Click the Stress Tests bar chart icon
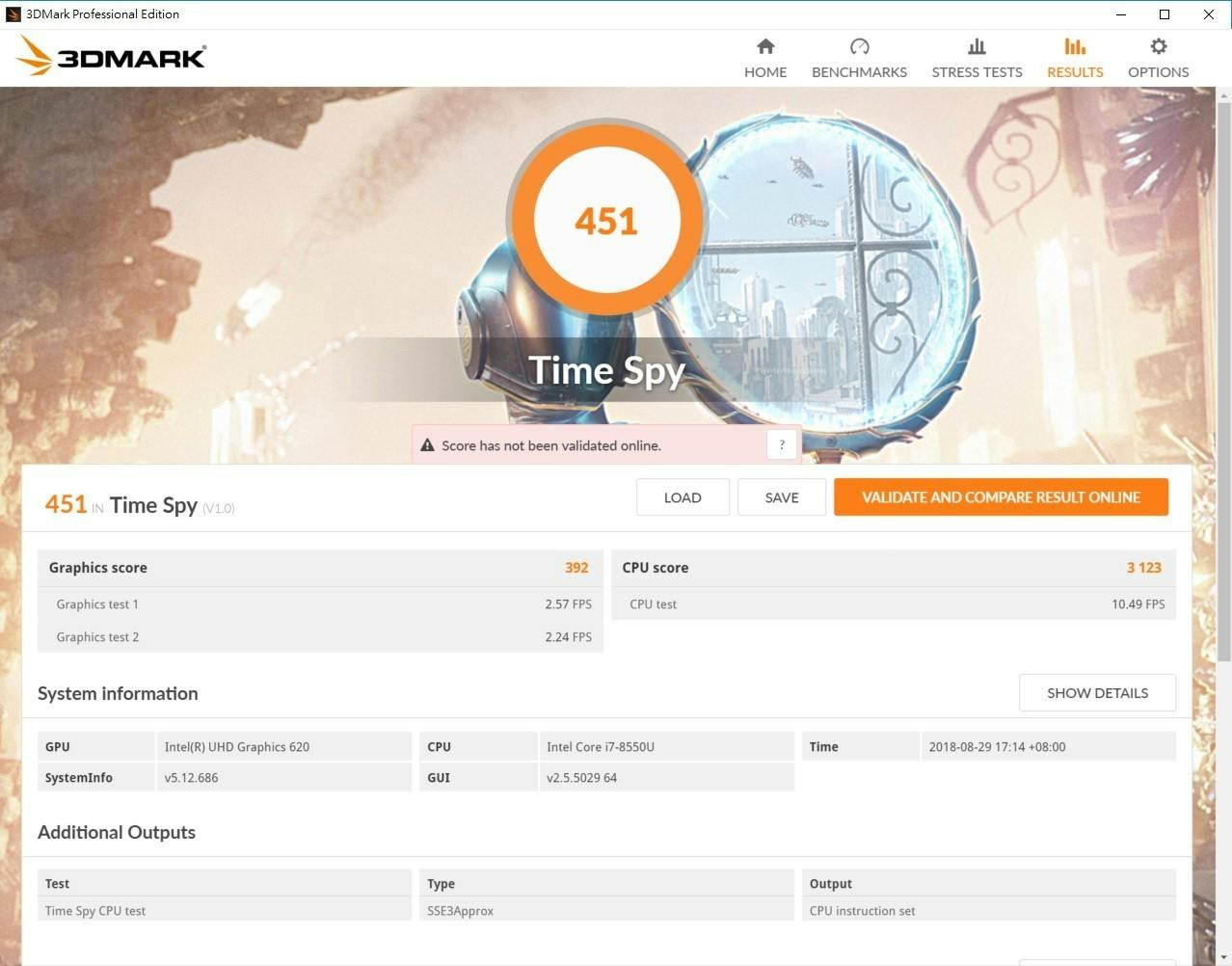This screenshot has height=966, width=1232. pyautogui.click(x=977, y=46)
